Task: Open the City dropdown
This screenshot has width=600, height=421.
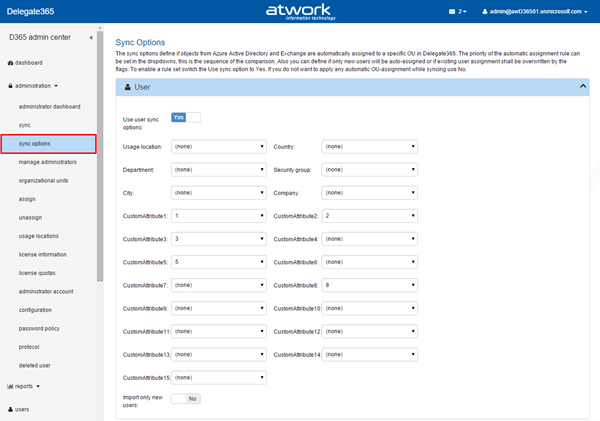Action: coord(218,193)
